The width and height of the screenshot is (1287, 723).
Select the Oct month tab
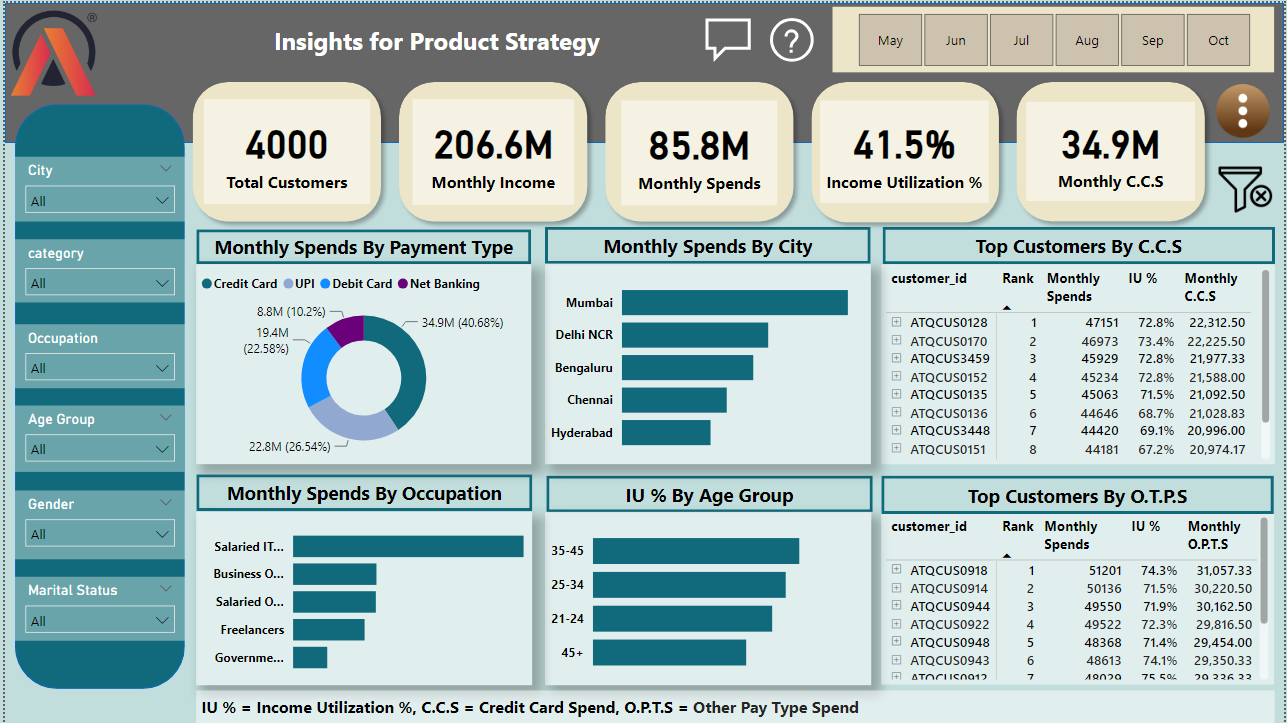point(1218,41)
